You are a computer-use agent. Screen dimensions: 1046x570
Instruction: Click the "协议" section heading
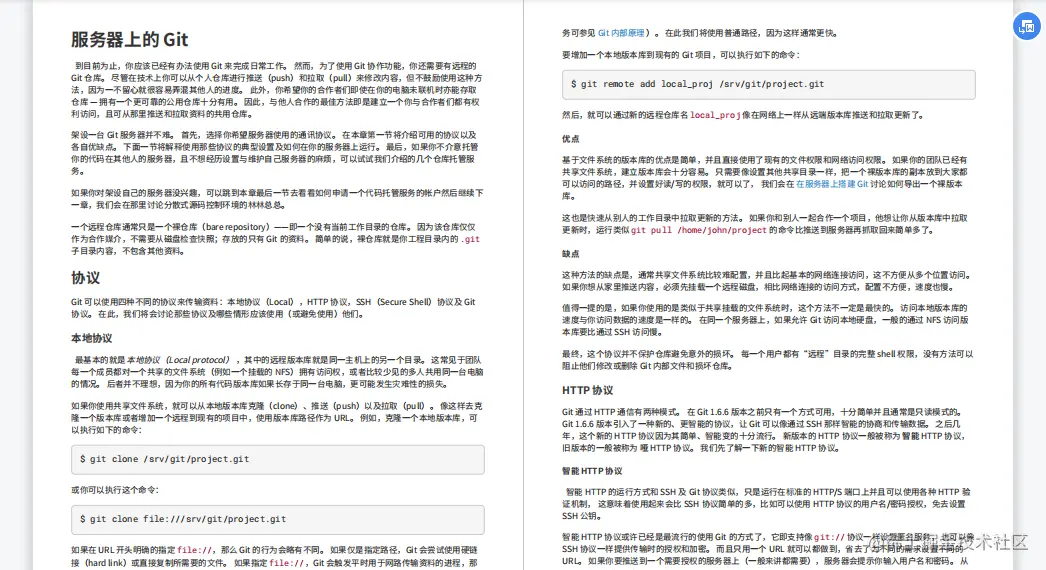tap(85, 278)
